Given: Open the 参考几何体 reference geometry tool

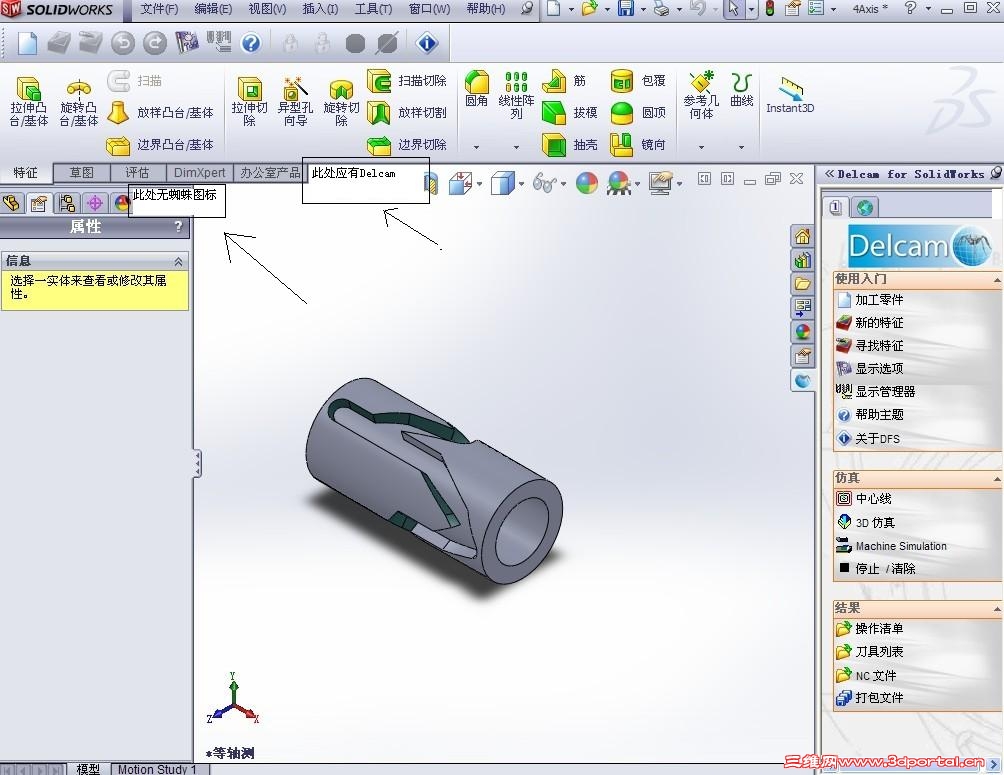Looking at the screenshot, I should coord(701,95).
